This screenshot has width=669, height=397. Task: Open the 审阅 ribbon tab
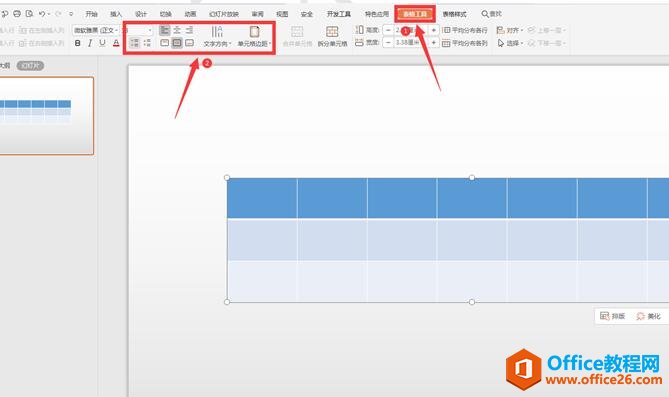[257, 14]
